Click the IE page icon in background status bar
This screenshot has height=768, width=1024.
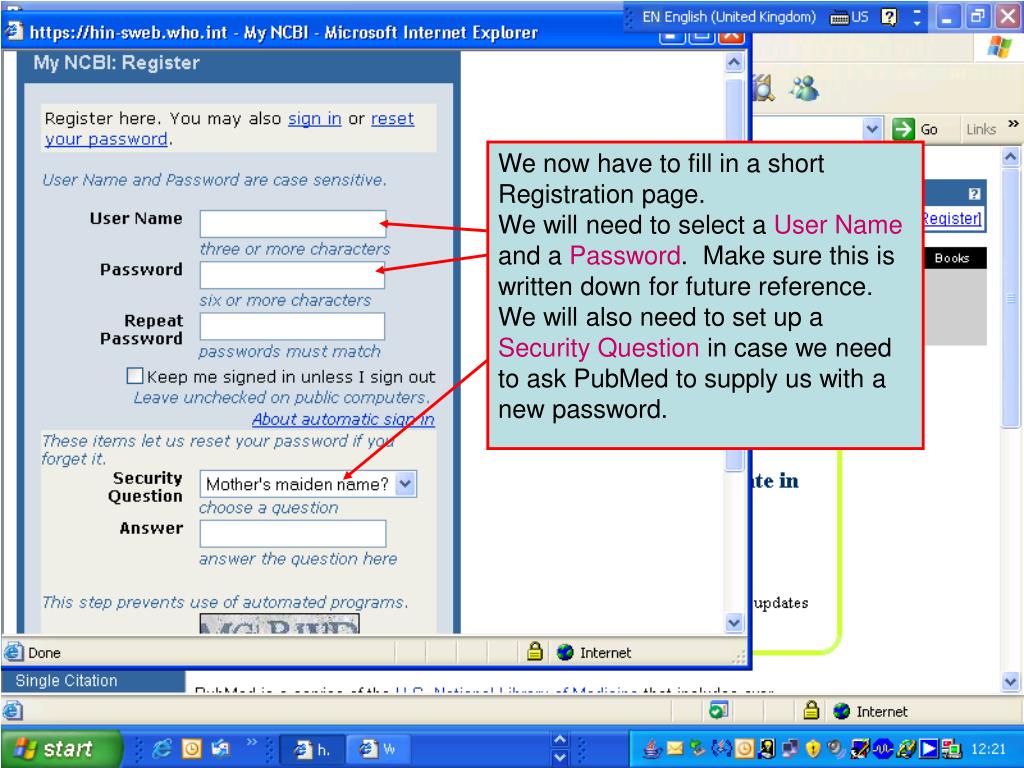tap(13, 711)
